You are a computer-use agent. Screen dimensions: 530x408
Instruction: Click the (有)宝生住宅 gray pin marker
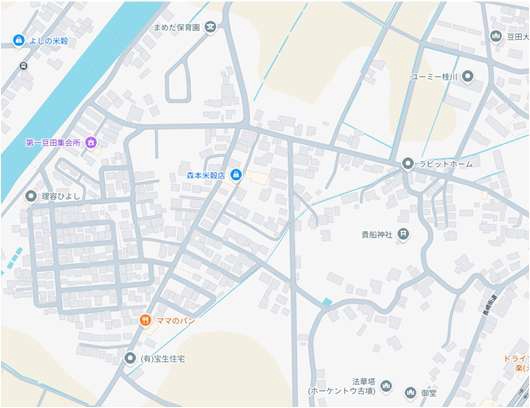[x=130, y=358]
